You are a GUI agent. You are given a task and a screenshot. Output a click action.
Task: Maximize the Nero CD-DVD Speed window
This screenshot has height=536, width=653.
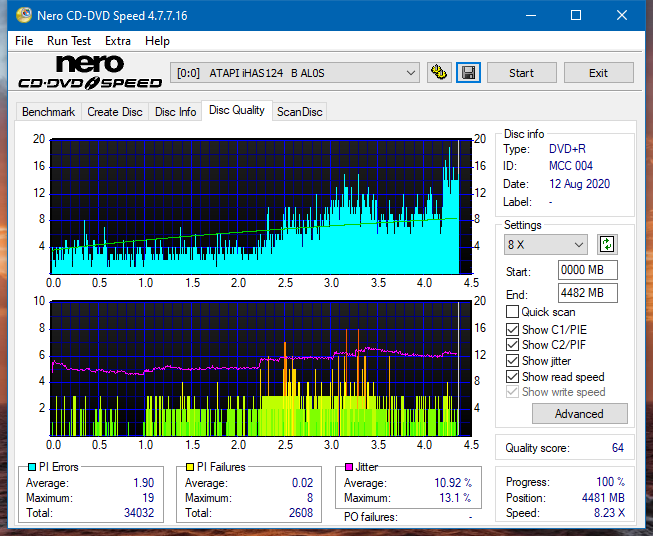click(576, 15)
